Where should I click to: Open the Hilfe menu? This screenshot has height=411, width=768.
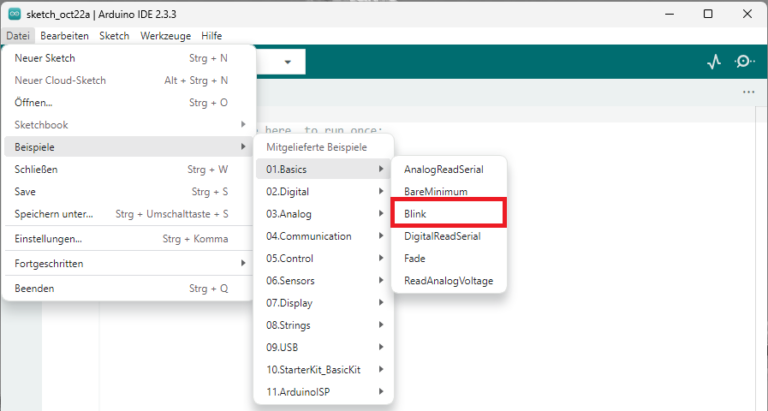211,35
